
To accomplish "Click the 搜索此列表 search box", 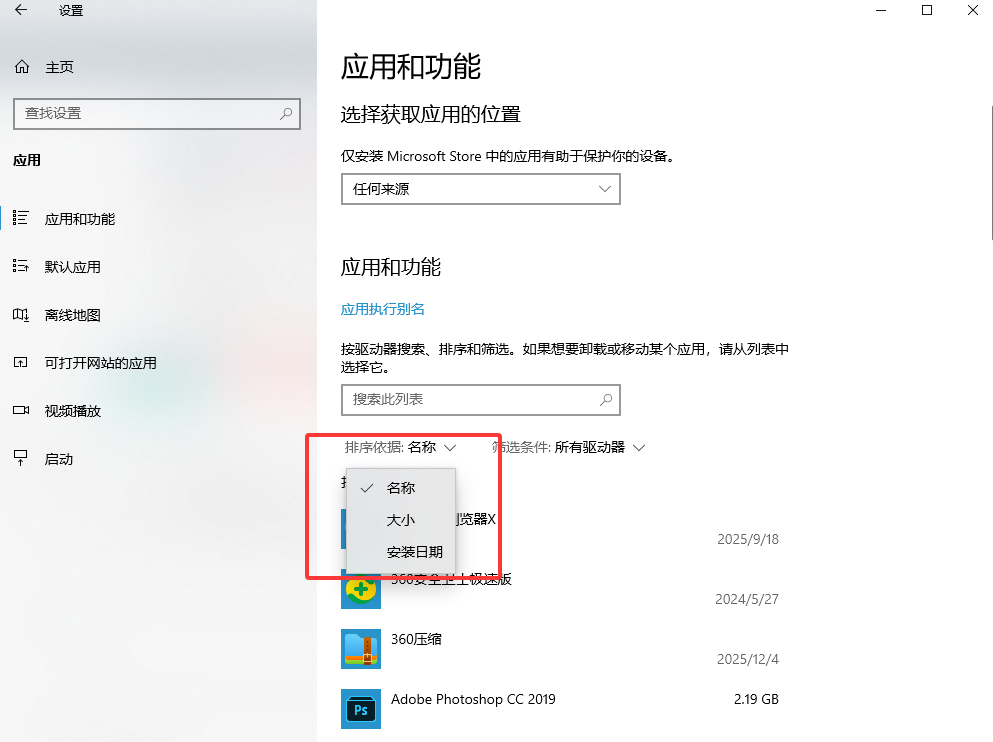I will tap(480, 400).
